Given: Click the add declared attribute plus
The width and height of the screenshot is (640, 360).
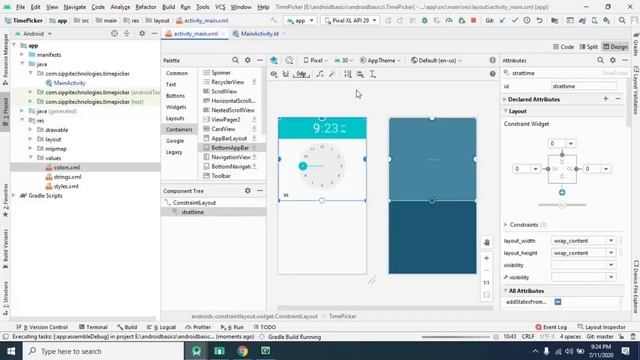Looking at the screenshot, I should pyautogui.click(x=606, y=99).
